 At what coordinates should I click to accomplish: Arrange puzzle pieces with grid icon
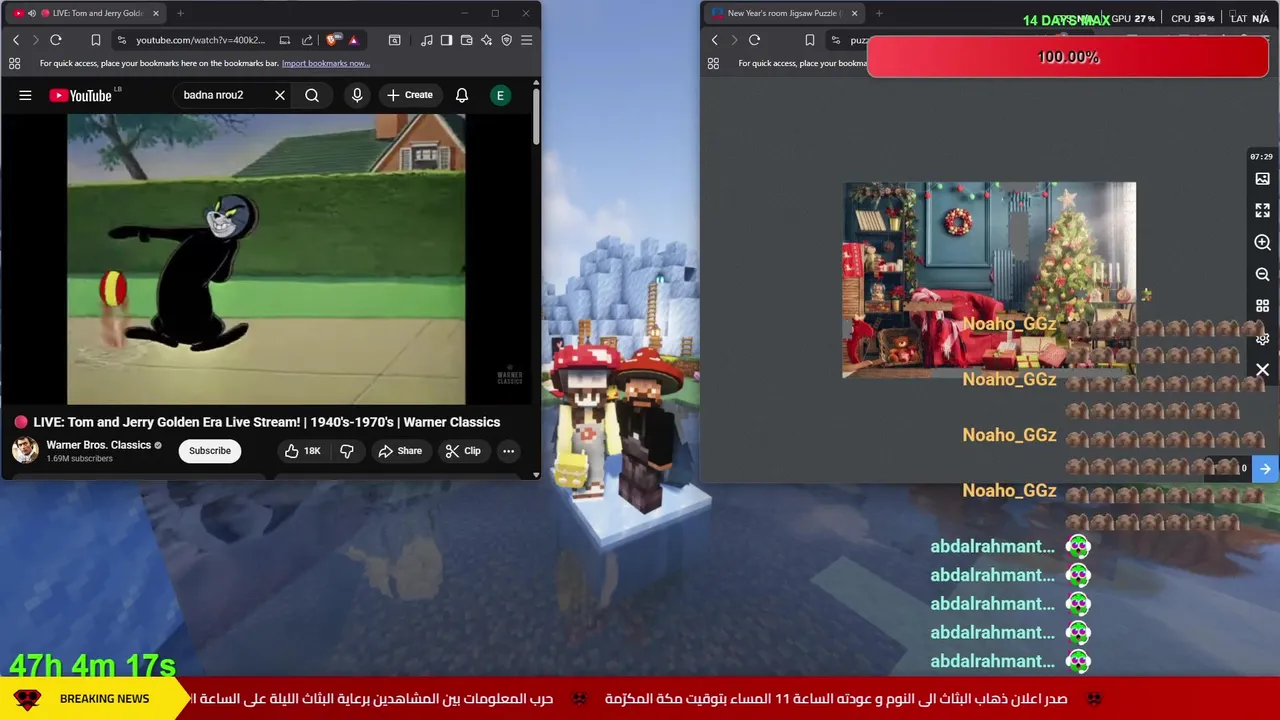coord(1262,306)
